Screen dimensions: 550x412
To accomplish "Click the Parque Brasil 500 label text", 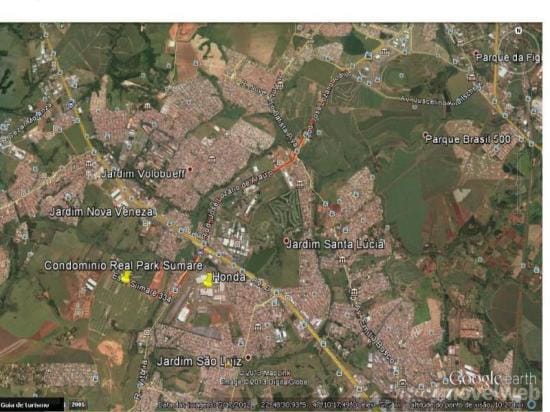I will pyautogui.click(x=468, y=139).
